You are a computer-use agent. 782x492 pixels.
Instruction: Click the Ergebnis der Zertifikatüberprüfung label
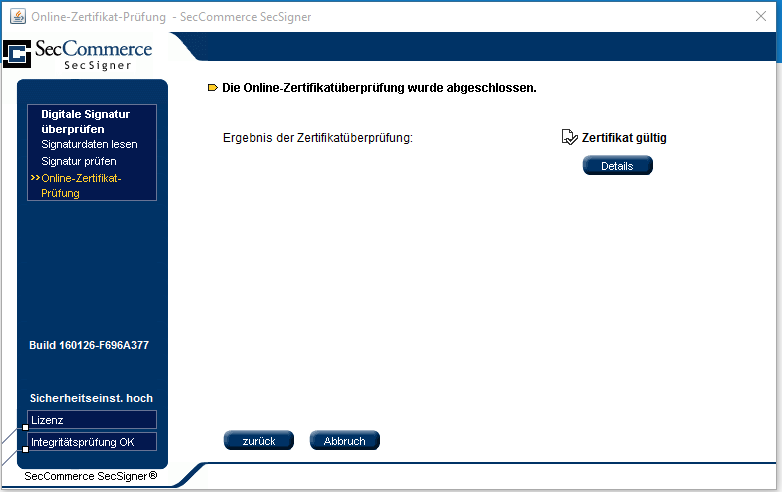(318, 138)
